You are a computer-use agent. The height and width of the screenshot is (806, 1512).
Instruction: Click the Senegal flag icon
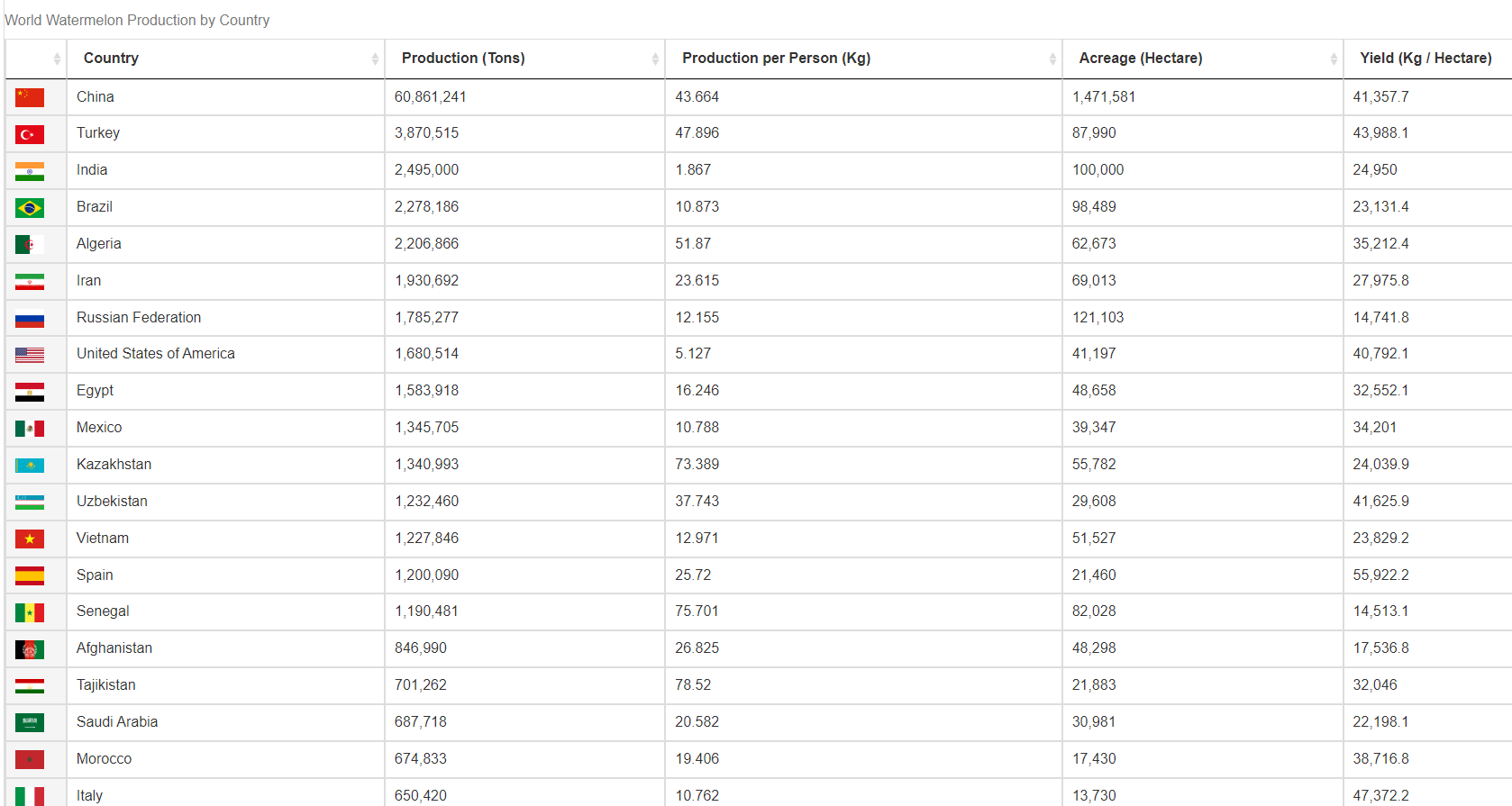[30, 612]
